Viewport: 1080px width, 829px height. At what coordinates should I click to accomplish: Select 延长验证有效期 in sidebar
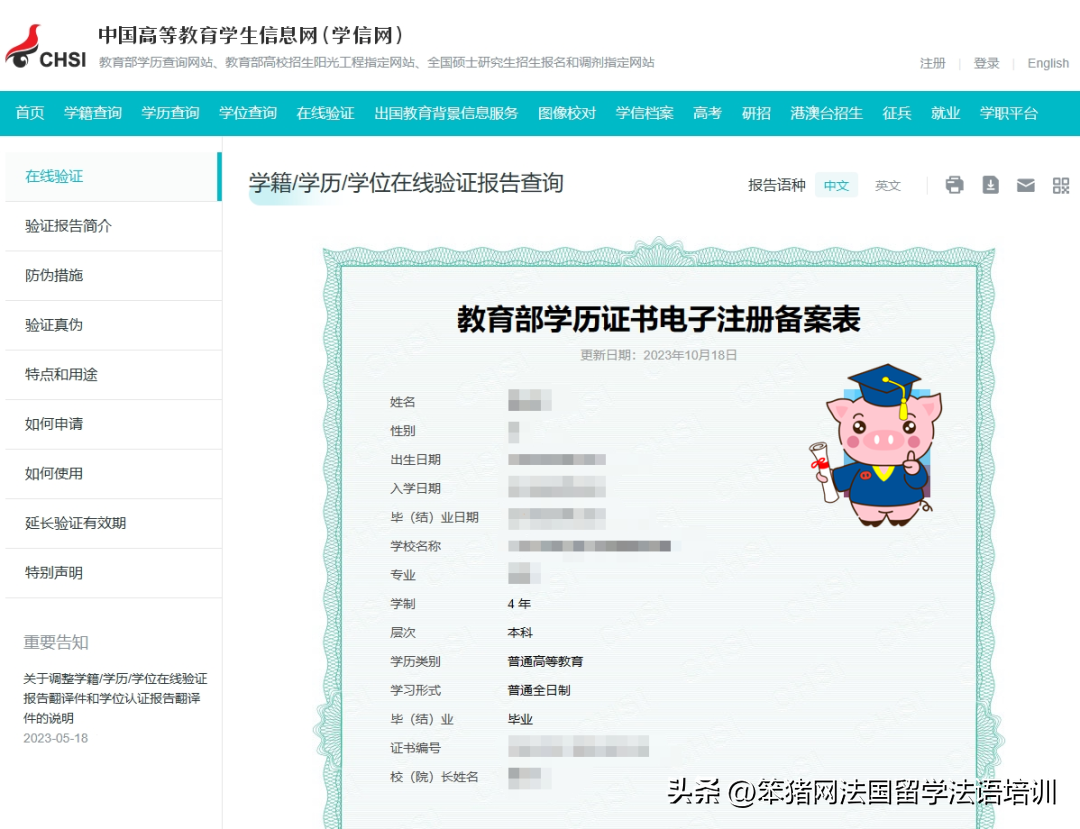pyautogui.click(x=75, y=523)
